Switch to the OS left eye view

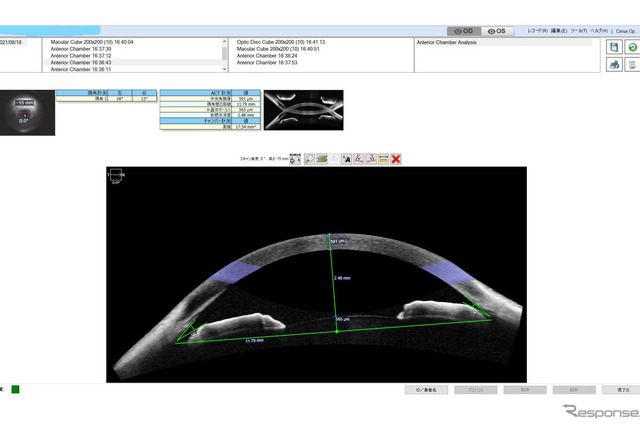coord(497,31)
